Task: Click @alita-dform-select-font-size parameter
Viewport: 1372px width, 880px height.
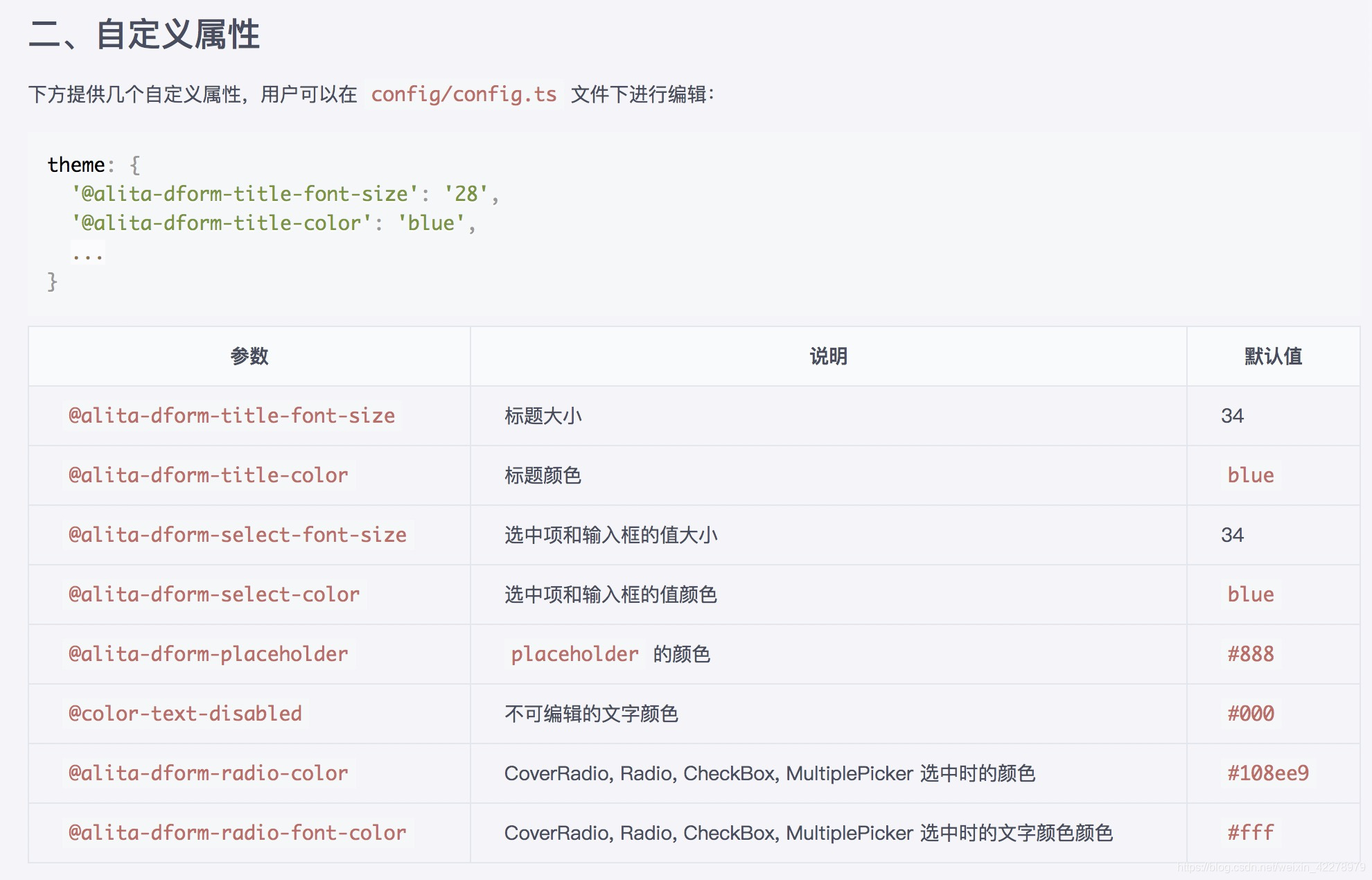Action: click(x=238, y=535)
